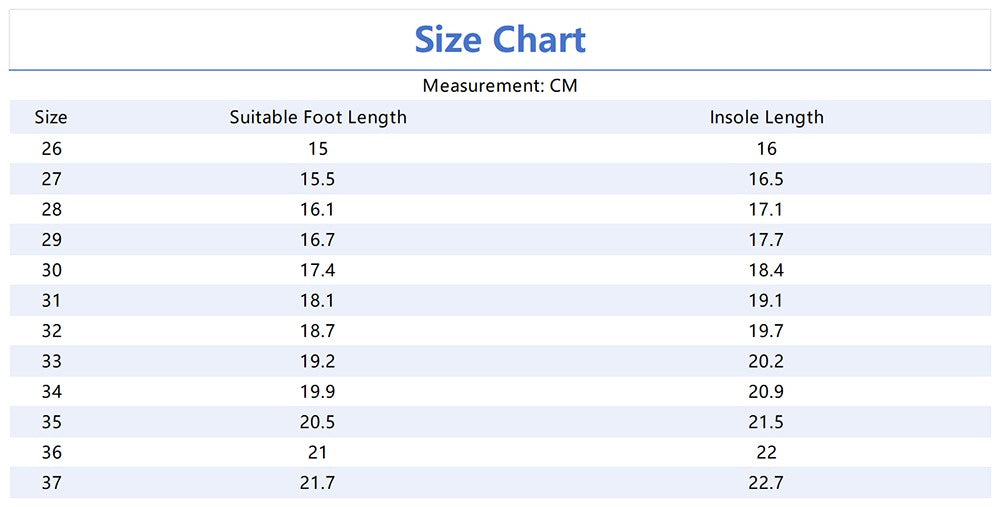The width and height of the screenshot is (1000, 507).
Task: Click foot length value 17.4
Action: (318, 270)
